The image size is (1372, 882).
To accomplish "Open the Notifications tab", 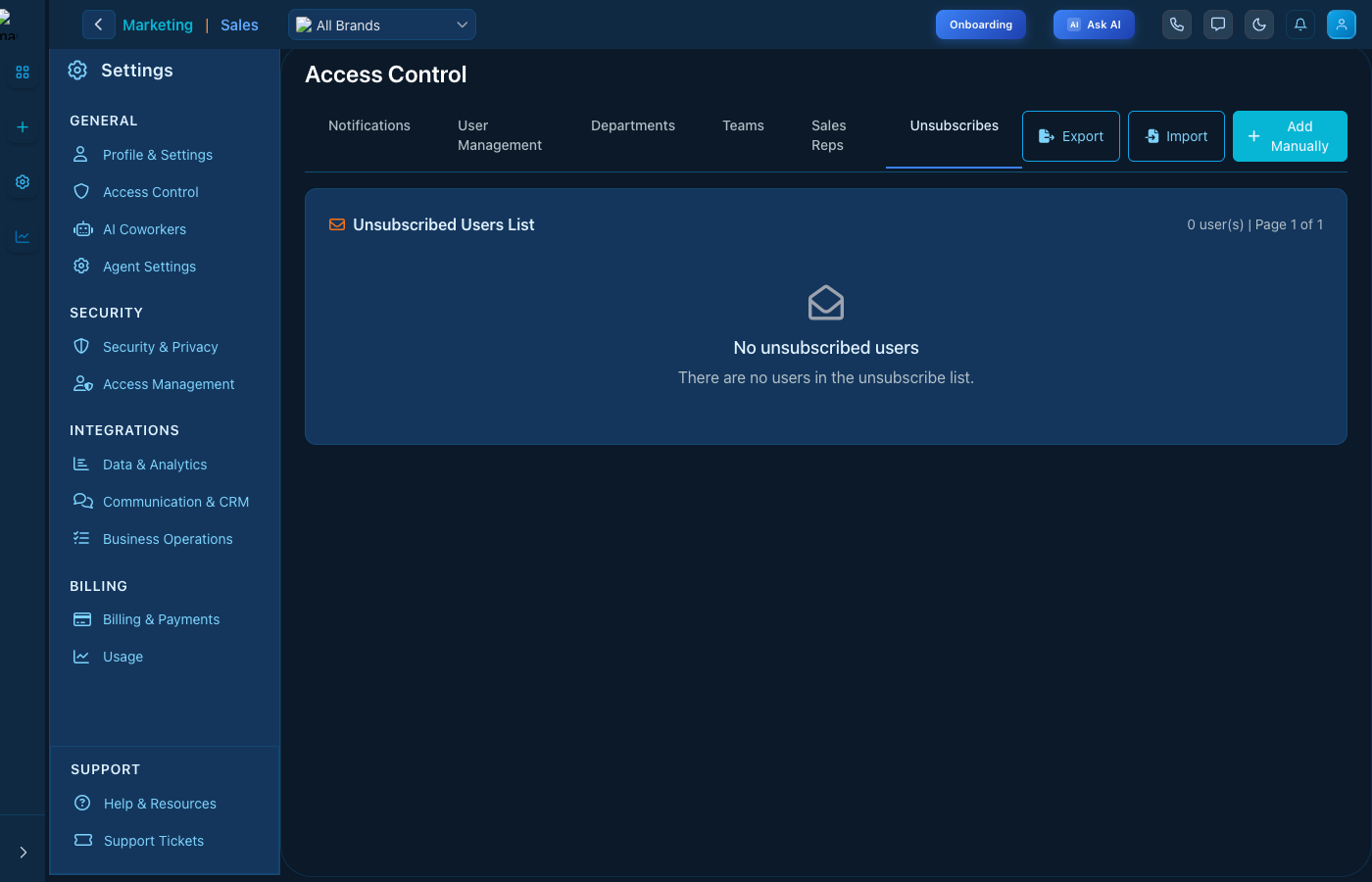I will [x=369, y=125].
